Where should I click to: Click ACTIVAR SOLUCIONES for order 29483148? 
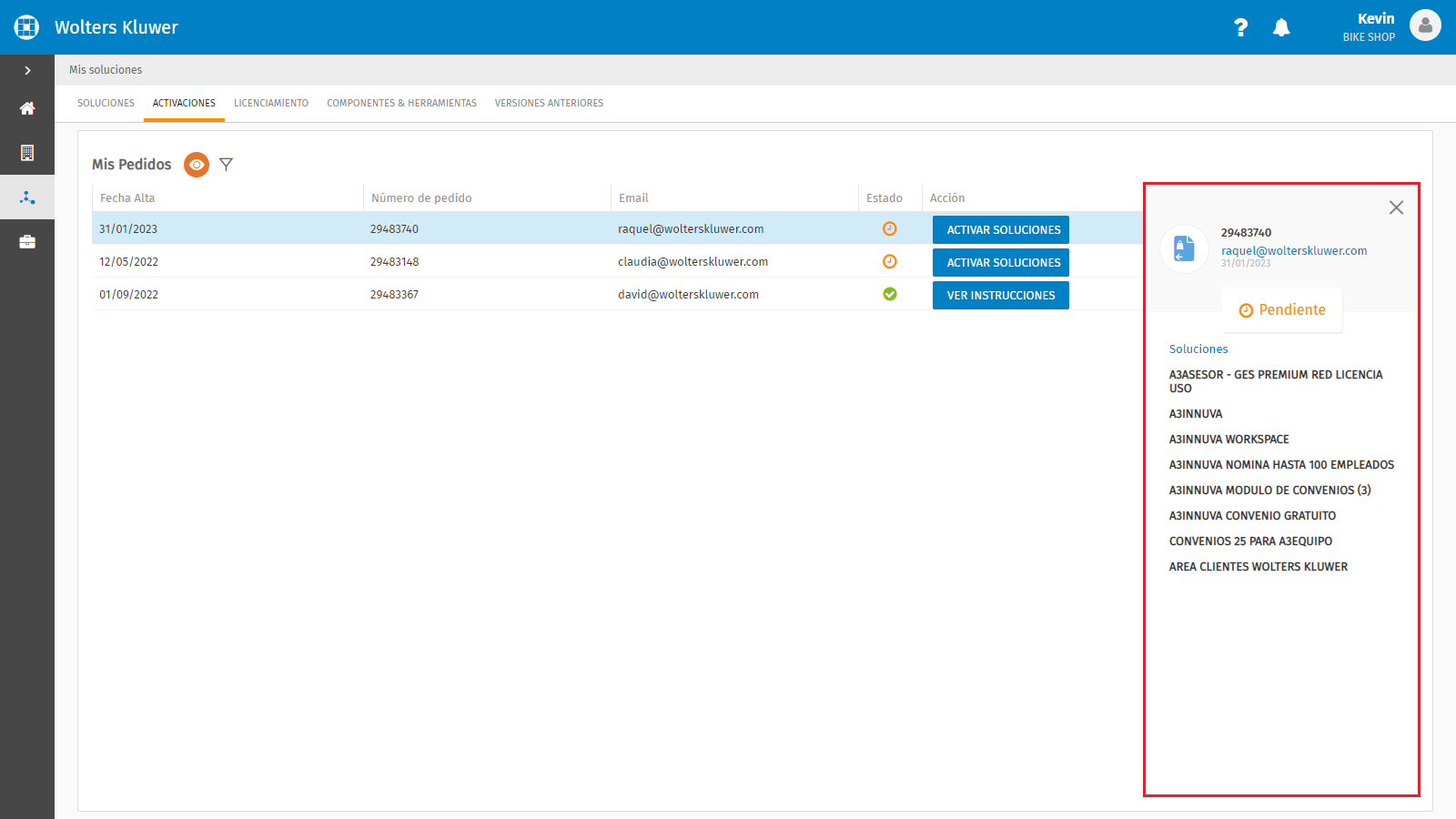click(1001, 263)
